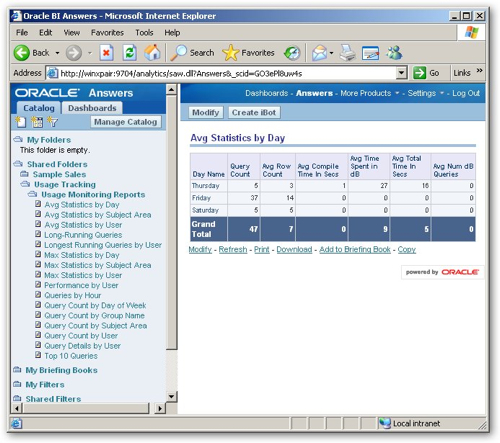Click the Print icon in browser toolbar

(x=348, y=53)
